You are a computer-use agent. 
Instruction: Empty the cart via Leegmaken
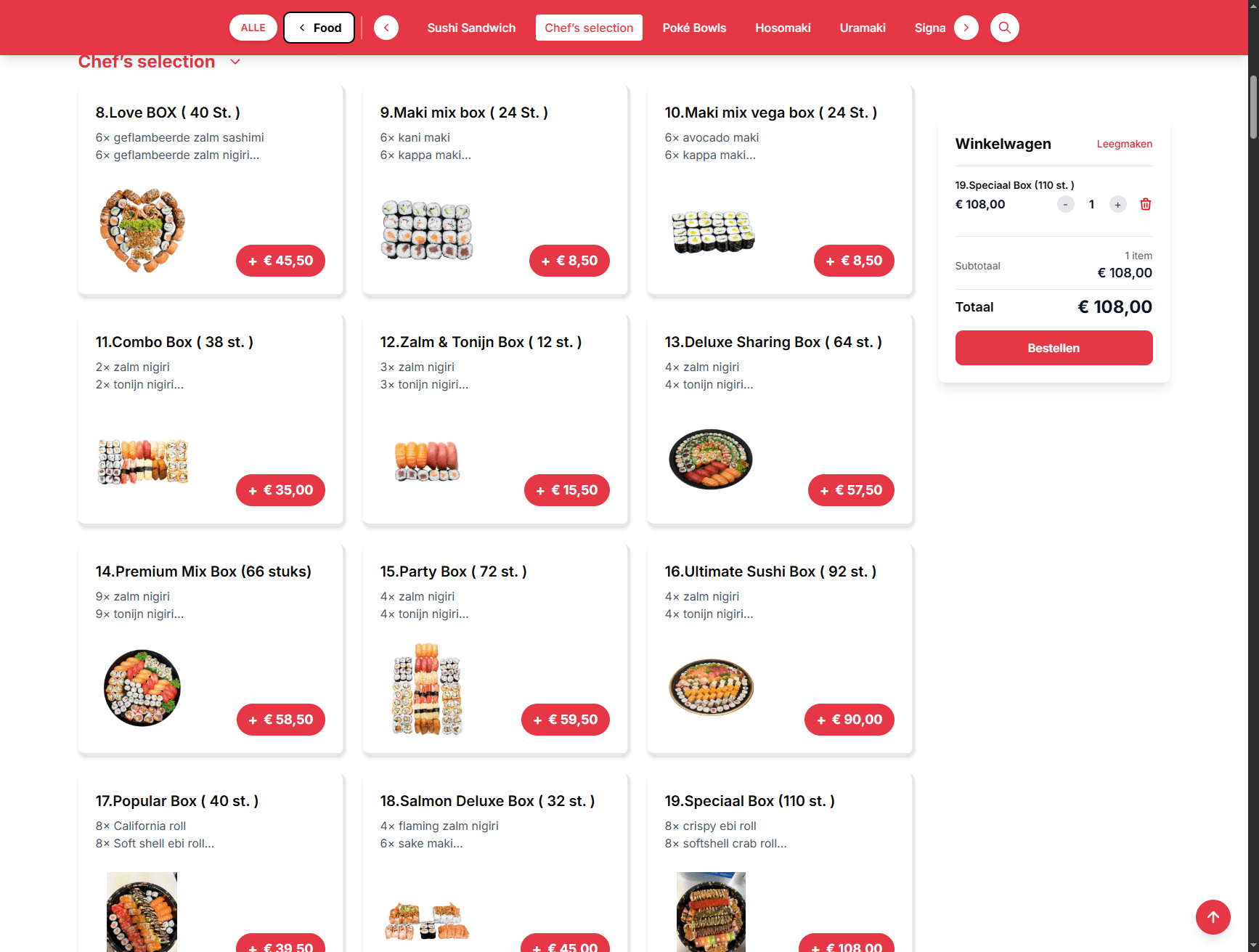(x=1124, y=144)
